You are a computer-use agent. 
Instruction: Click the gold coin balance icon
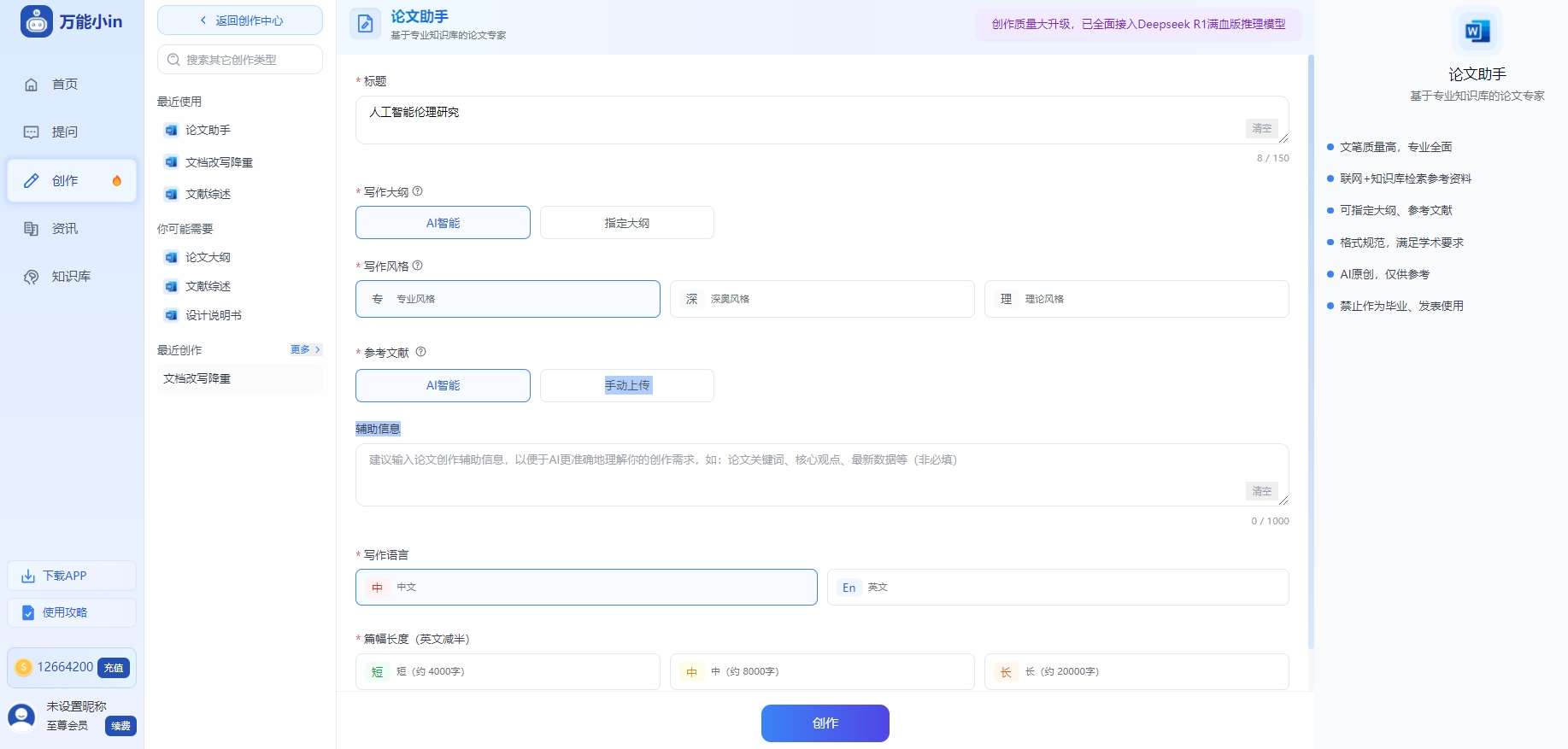point(24,667)
